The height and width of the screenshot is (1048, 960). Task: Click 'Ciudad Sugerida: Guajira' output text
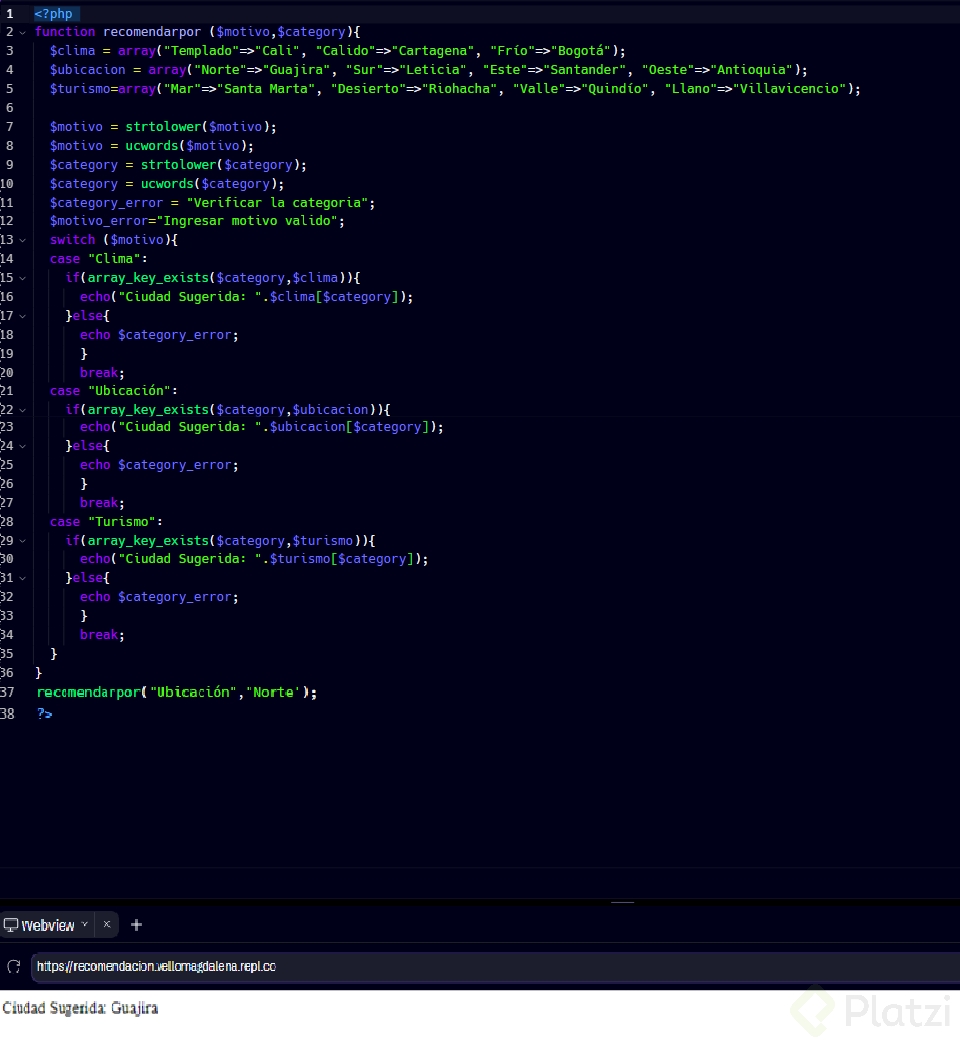click(x=80, y=1008)
